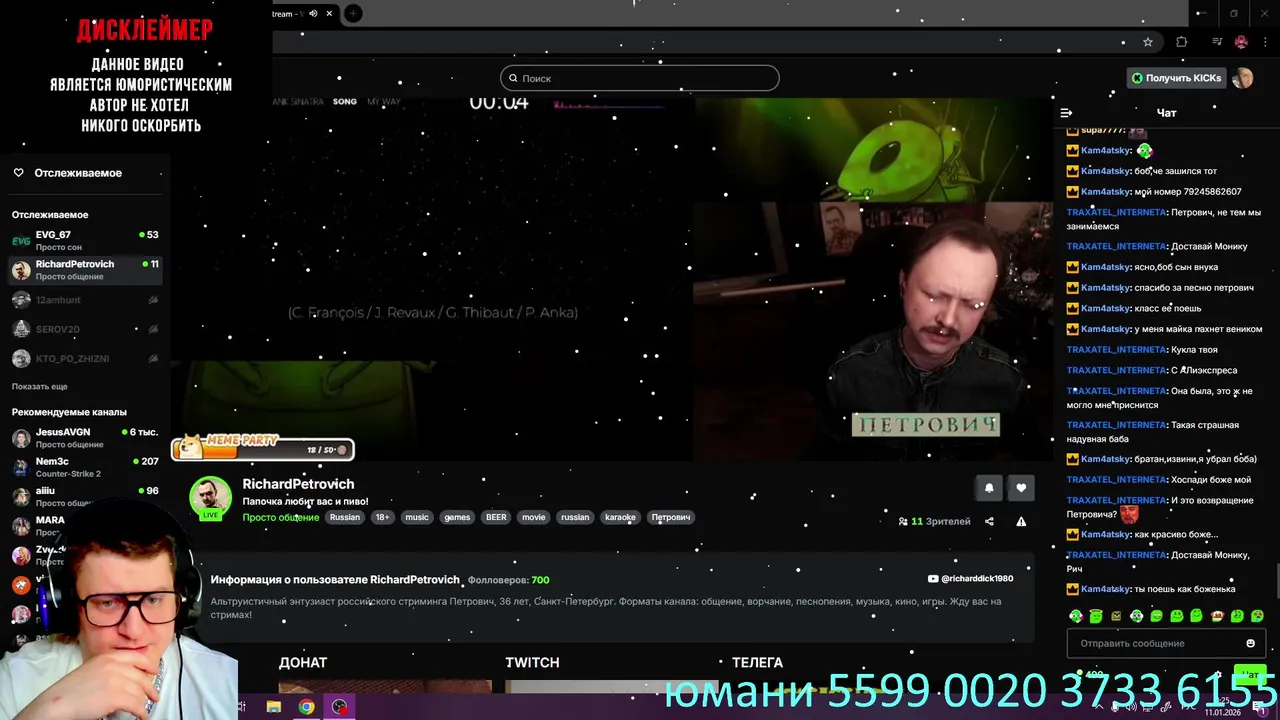Select the 18+ tag
The image size is (1280, 720).
382,517
